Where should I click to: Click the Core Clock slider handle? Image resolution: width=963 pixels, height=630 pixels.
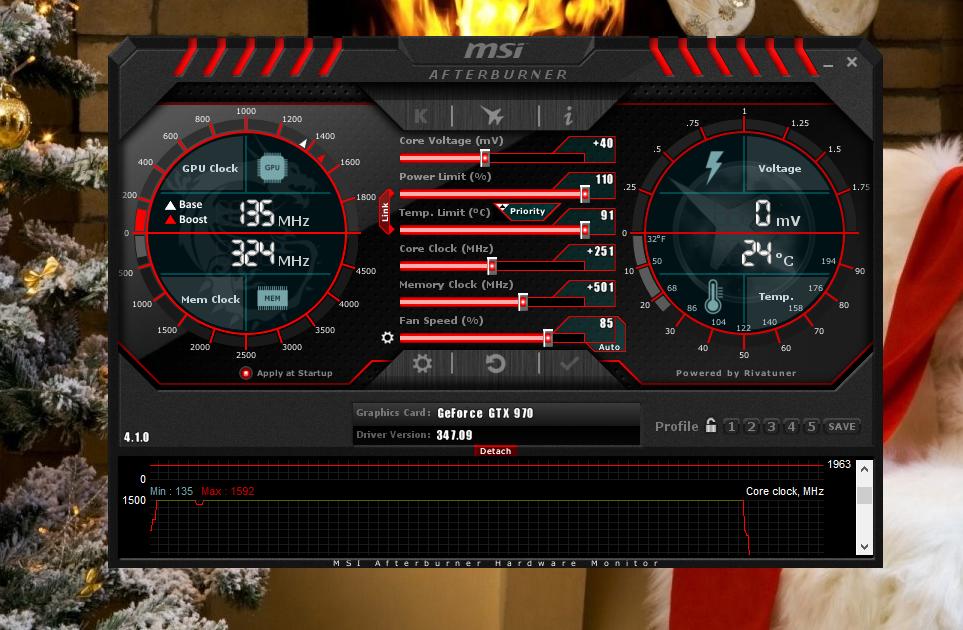(x=492, y=266)
